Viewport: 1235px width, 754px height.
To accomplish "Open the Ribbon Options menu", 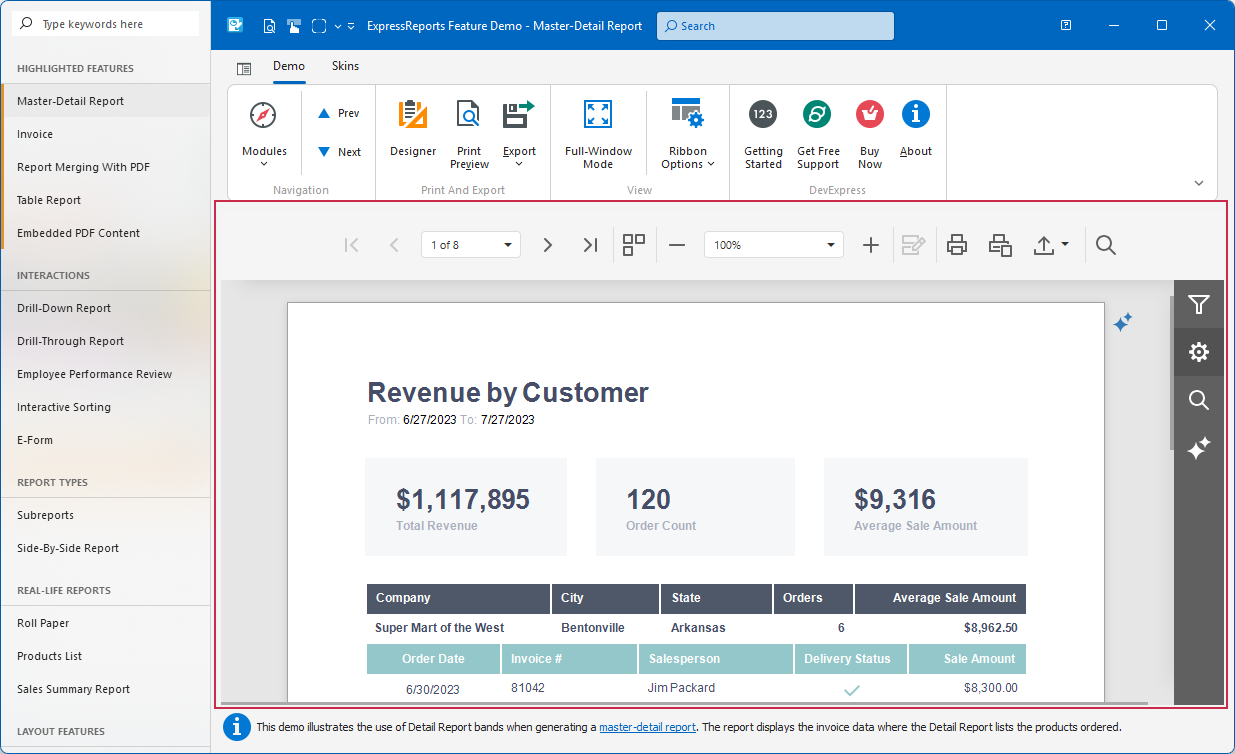I will (x=688, y=133).
